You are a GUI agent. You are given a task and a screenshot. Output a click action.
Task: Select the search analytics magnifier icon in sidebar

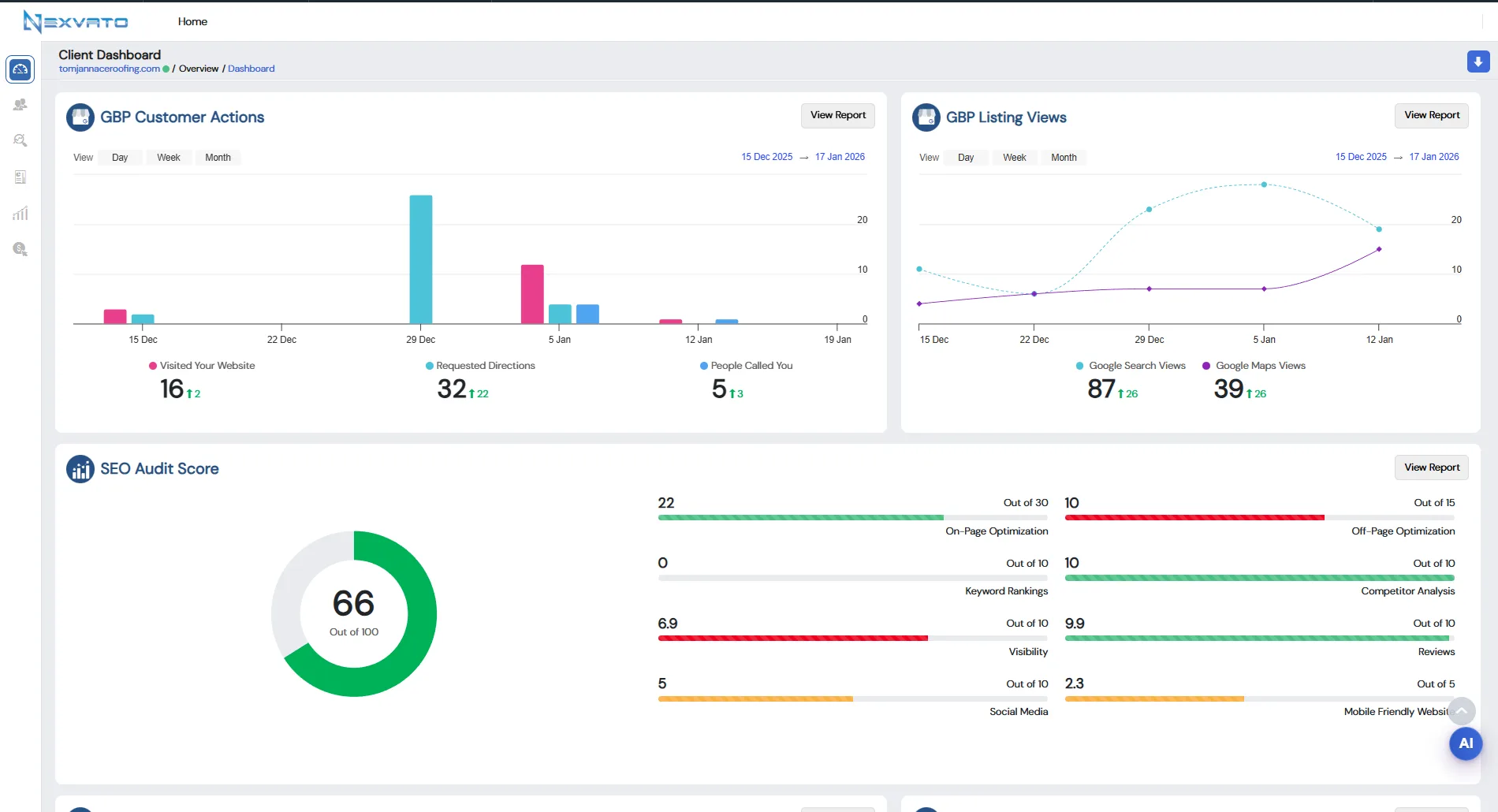pos(20,140)
